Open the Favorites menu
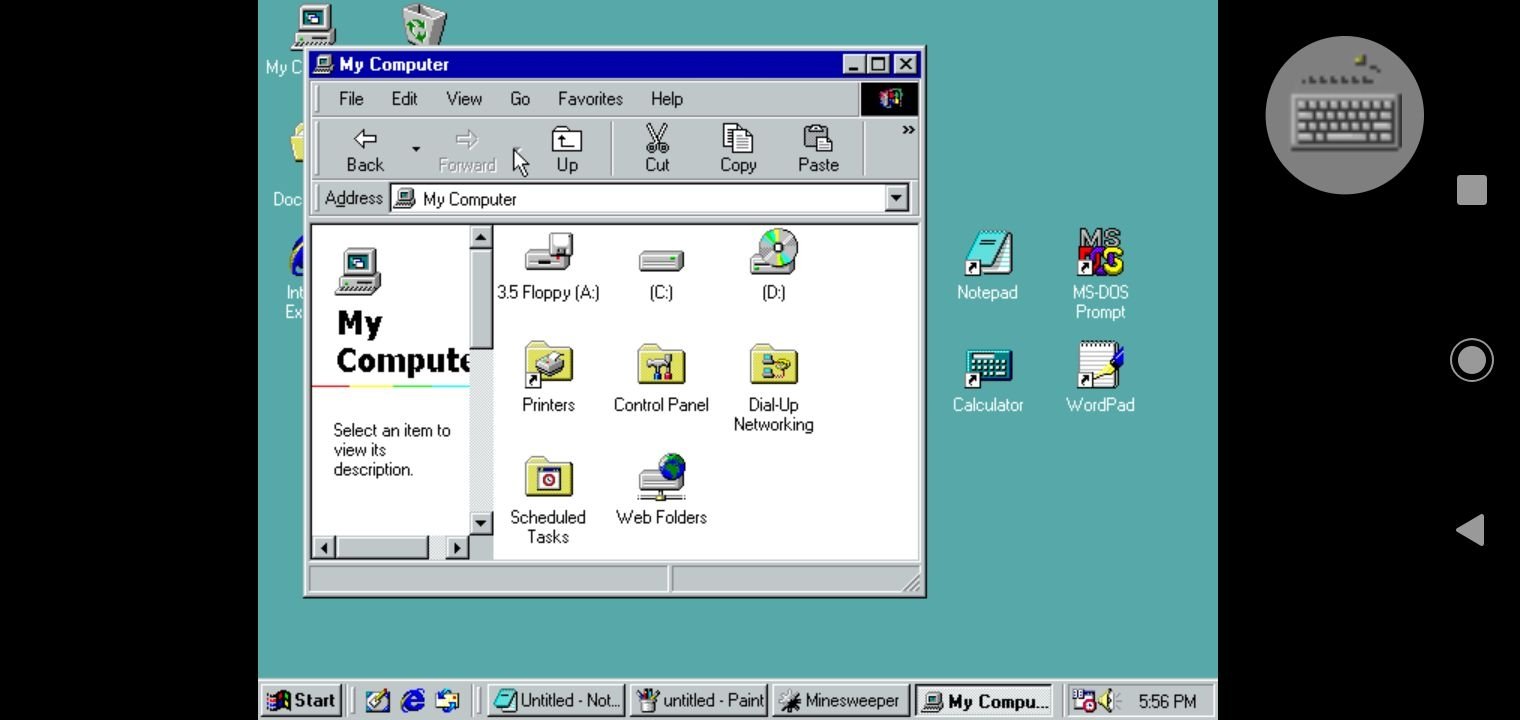This screenshot has height=720, width=1520. (590, 99)
